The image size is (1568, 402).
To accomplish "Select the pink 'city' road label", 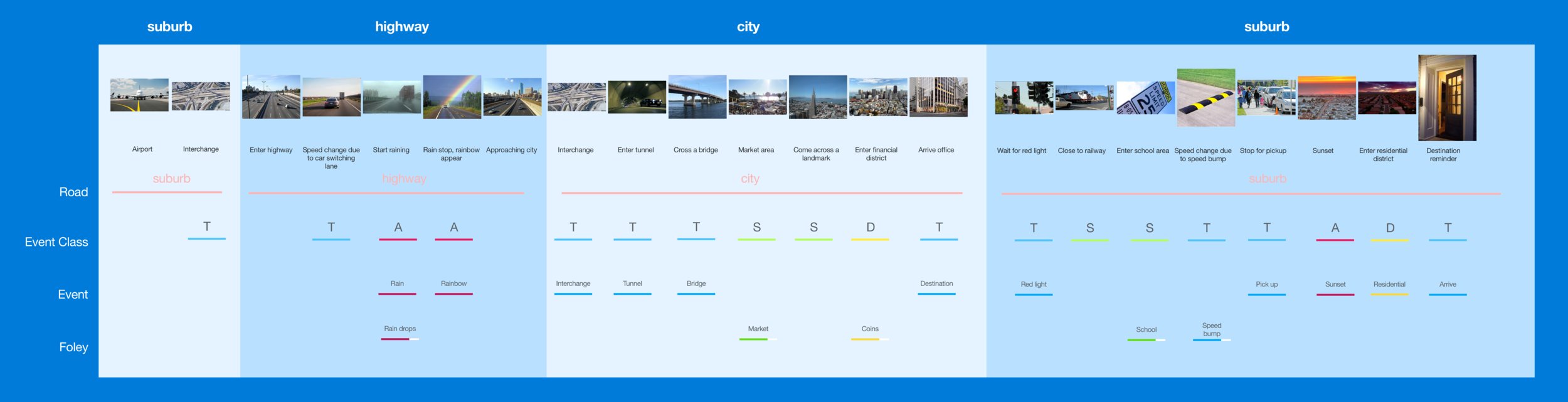I will 750,179.
